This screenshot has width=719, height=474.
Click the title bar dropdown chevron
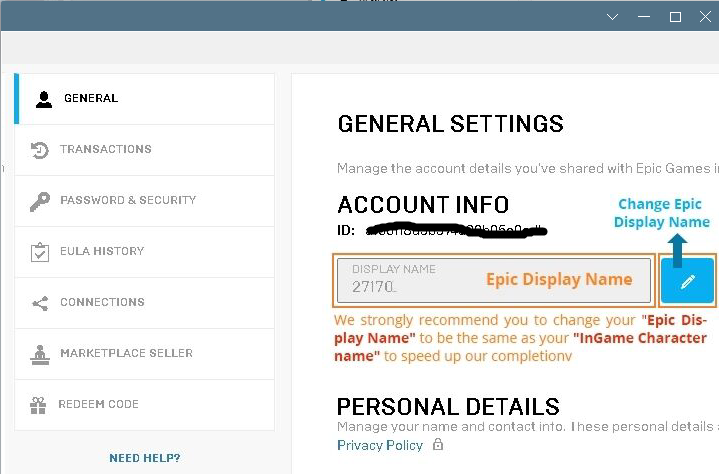click(x=612, y=17)
